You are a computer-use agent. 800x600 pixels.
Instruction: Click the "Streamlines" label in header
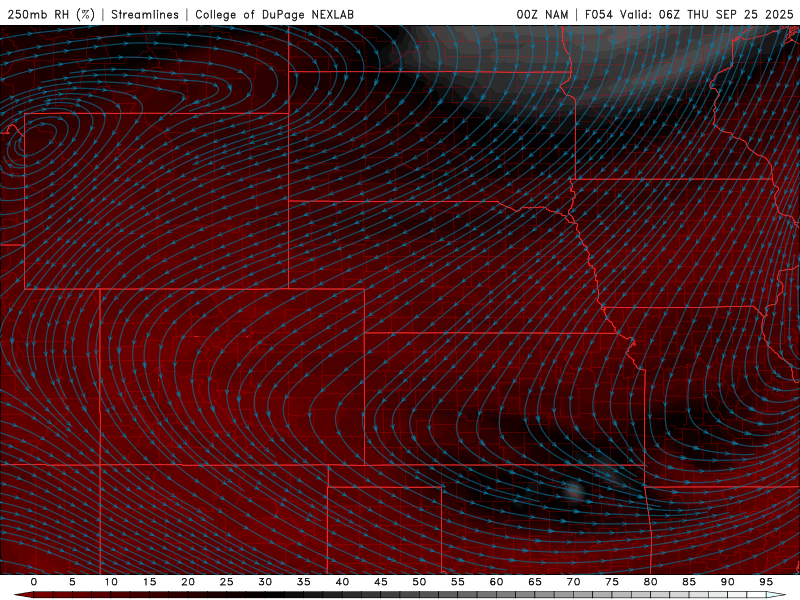click(x=145, y=14)
